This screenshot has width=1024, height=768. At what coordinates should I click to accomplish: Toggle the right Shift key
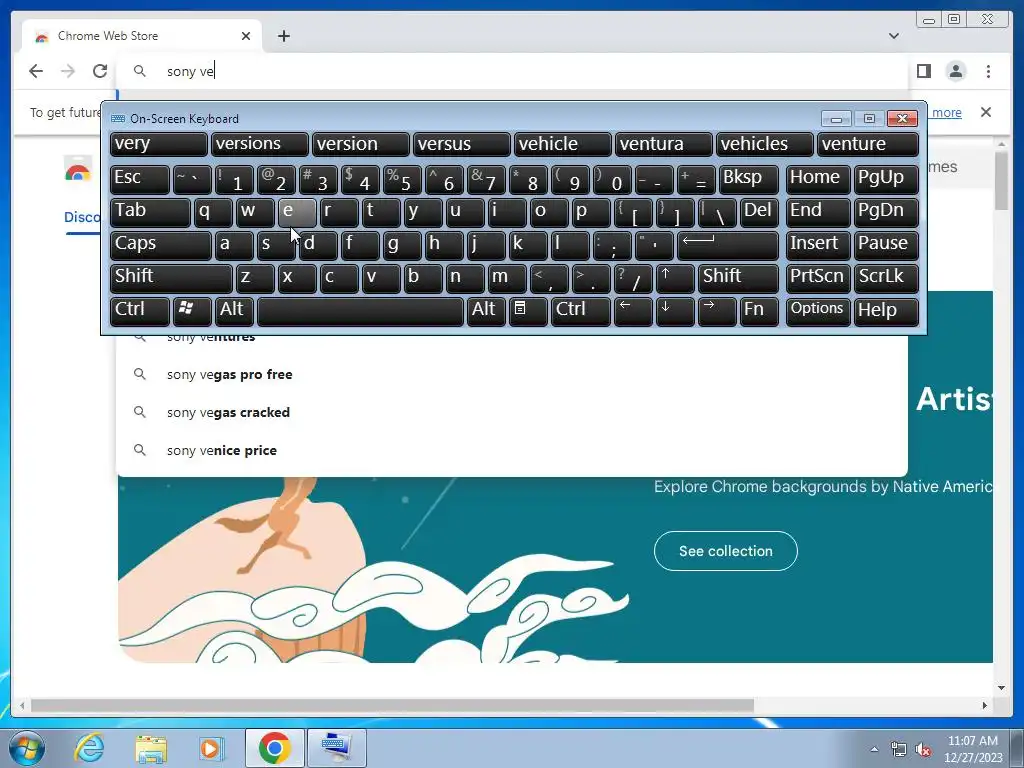click(x=738, y=278)
